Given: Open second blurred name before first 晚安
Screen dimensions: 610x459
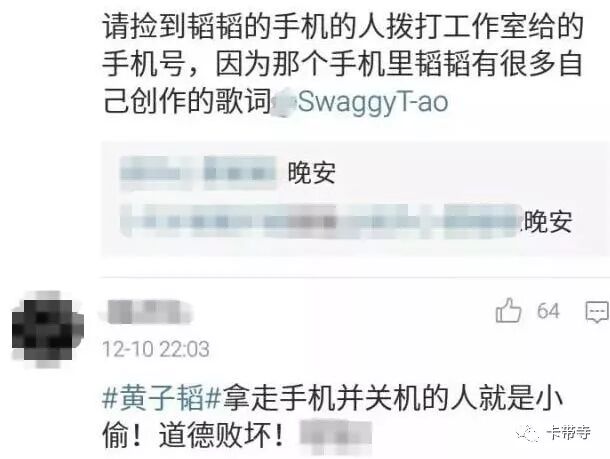Looking at the screenshot, I should click(x=240, y=173).
